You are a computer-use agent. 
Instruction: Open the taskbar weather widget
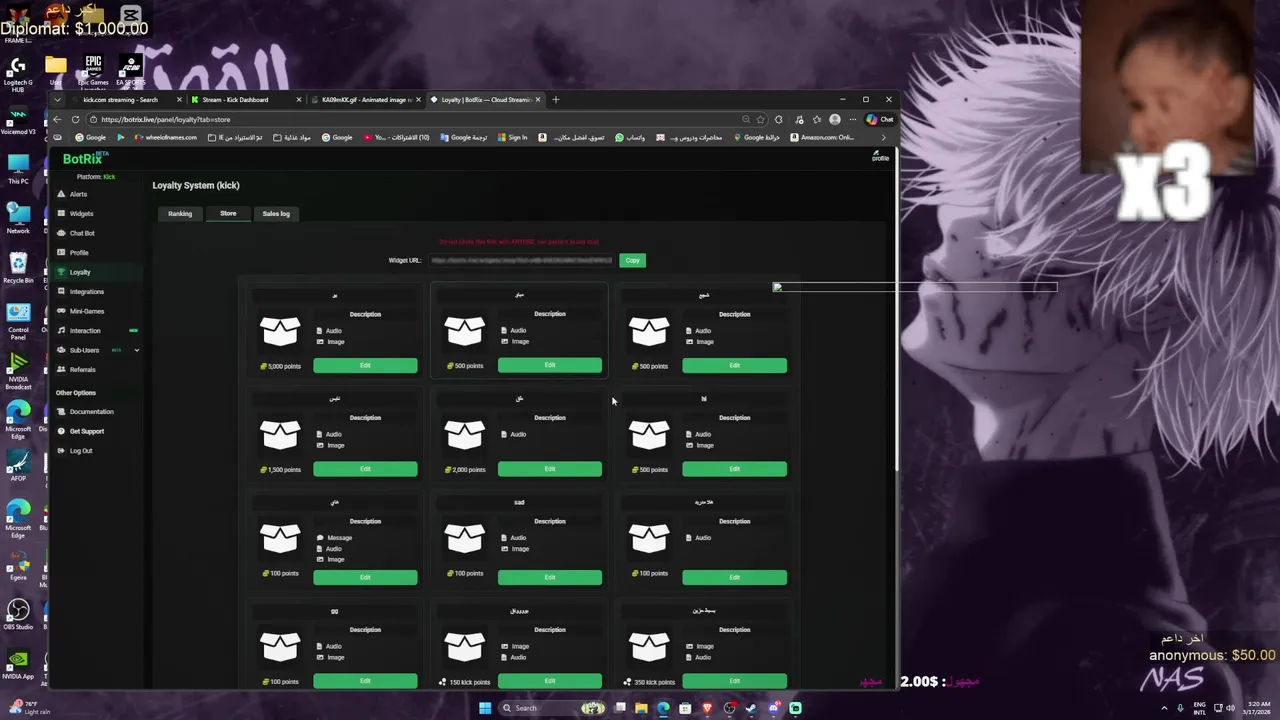pos(27,708)
